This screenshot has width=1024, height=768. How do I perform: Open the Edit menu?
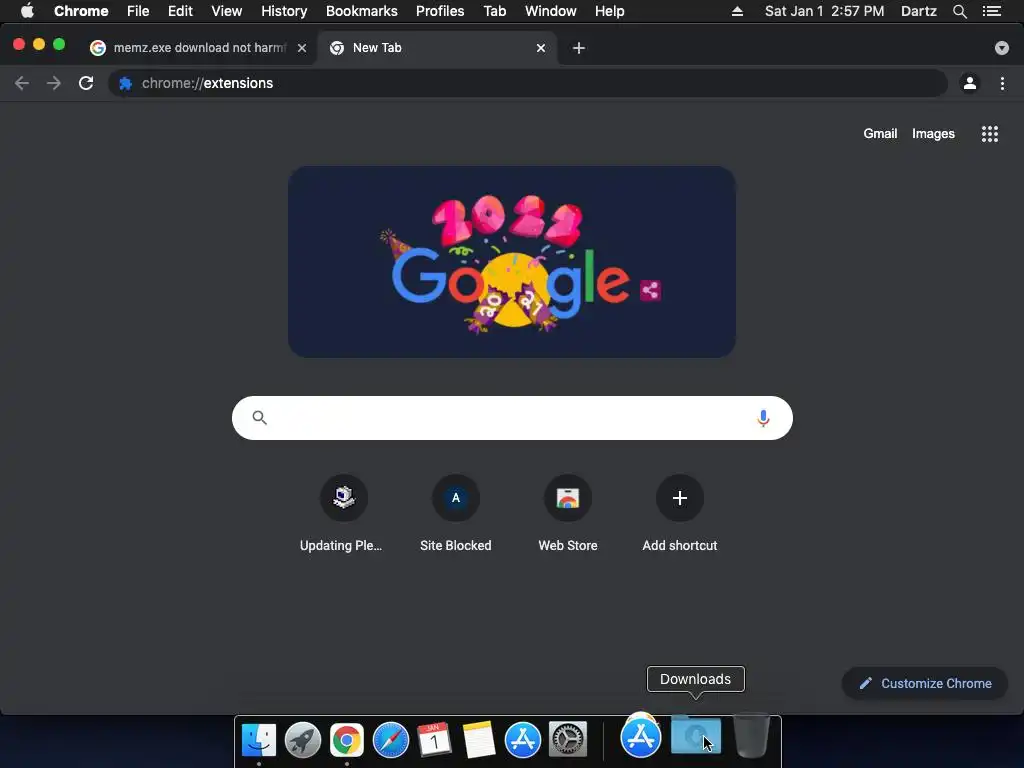click(180, 11)
